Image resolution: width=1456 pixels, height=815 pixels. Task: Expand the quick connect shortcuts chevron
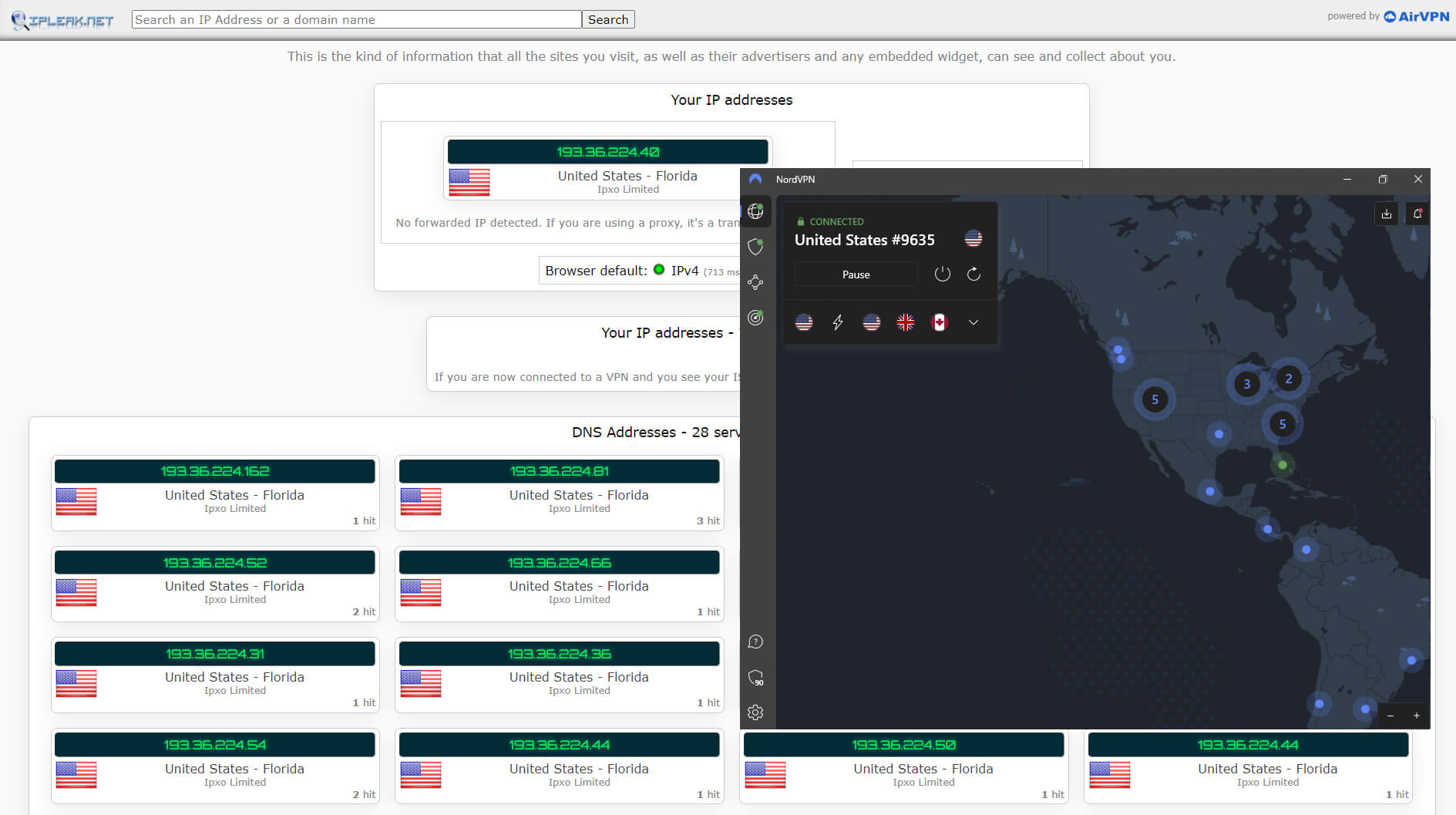[973, 322]
